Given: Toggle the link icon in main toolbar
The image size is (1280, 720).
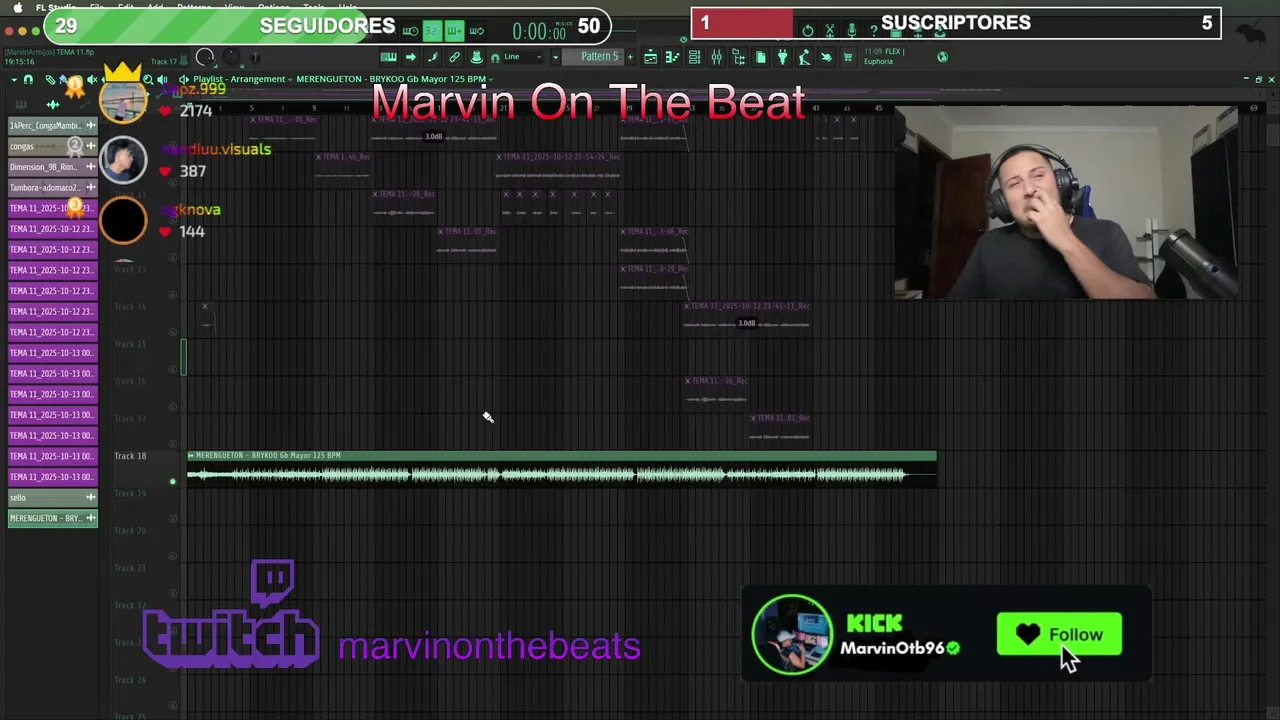Looking at the screenshot, I should [454, 57].
